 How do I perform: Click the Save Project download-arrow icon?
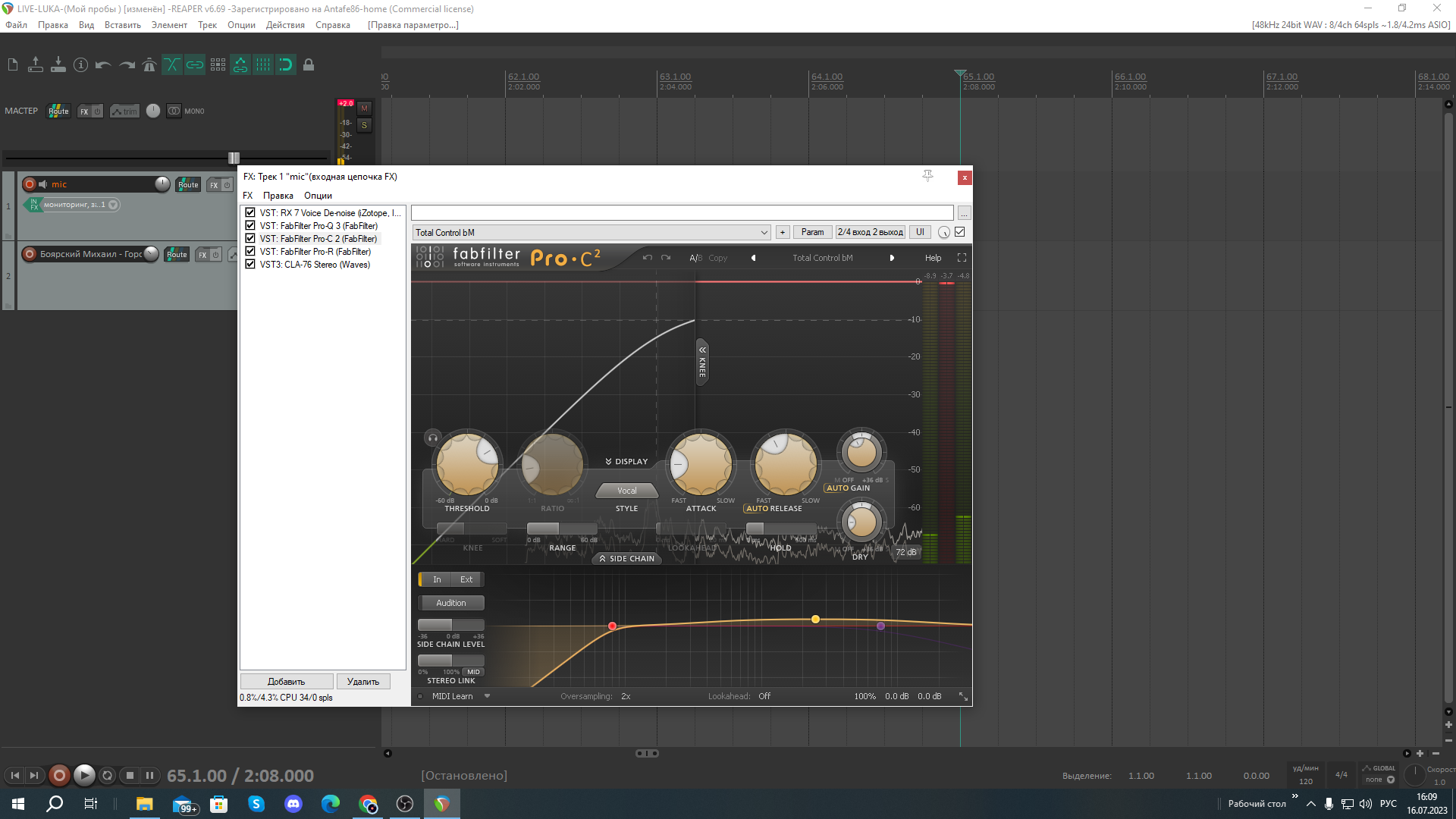[x=58, y=65]
